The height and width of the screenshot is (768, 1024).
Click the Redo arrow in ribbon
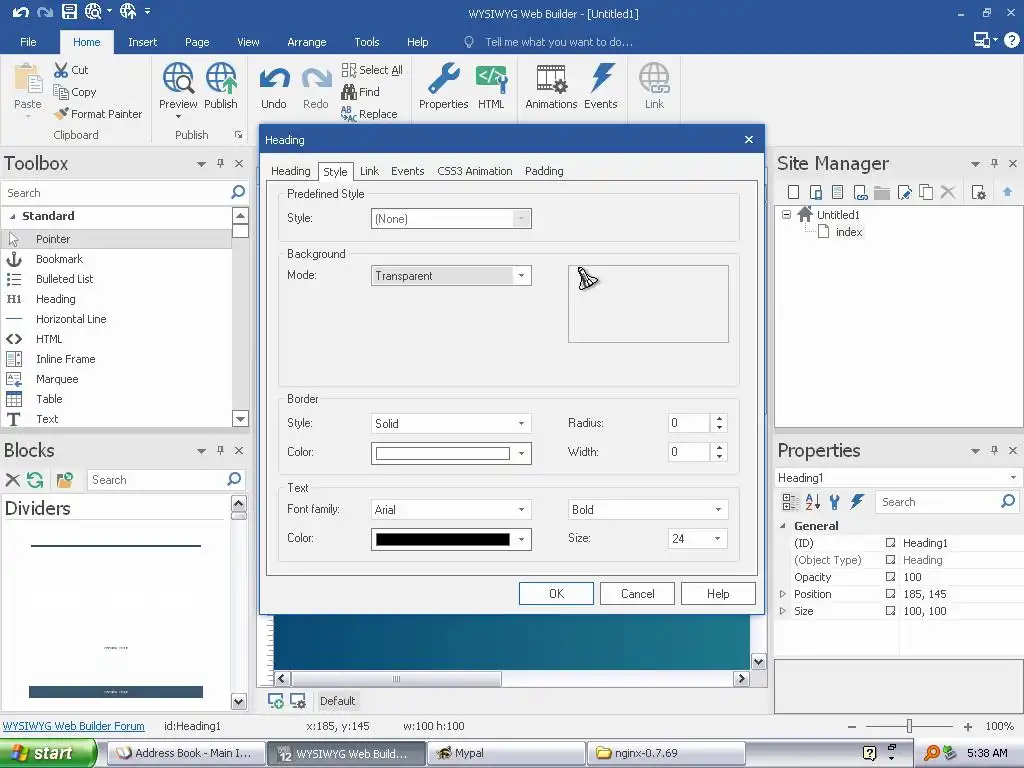(316, 80)
